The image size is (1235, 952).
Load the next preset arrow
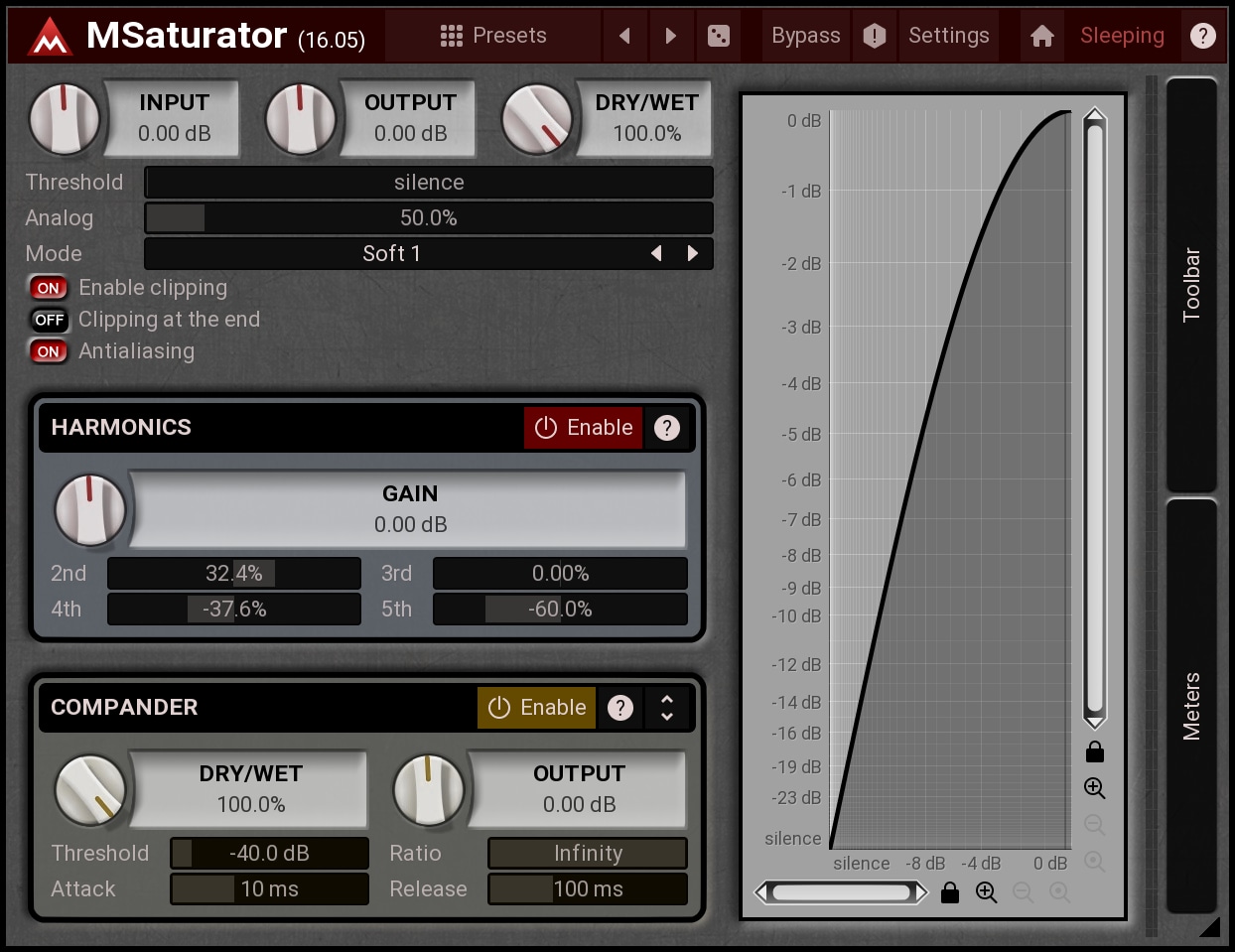670,36
